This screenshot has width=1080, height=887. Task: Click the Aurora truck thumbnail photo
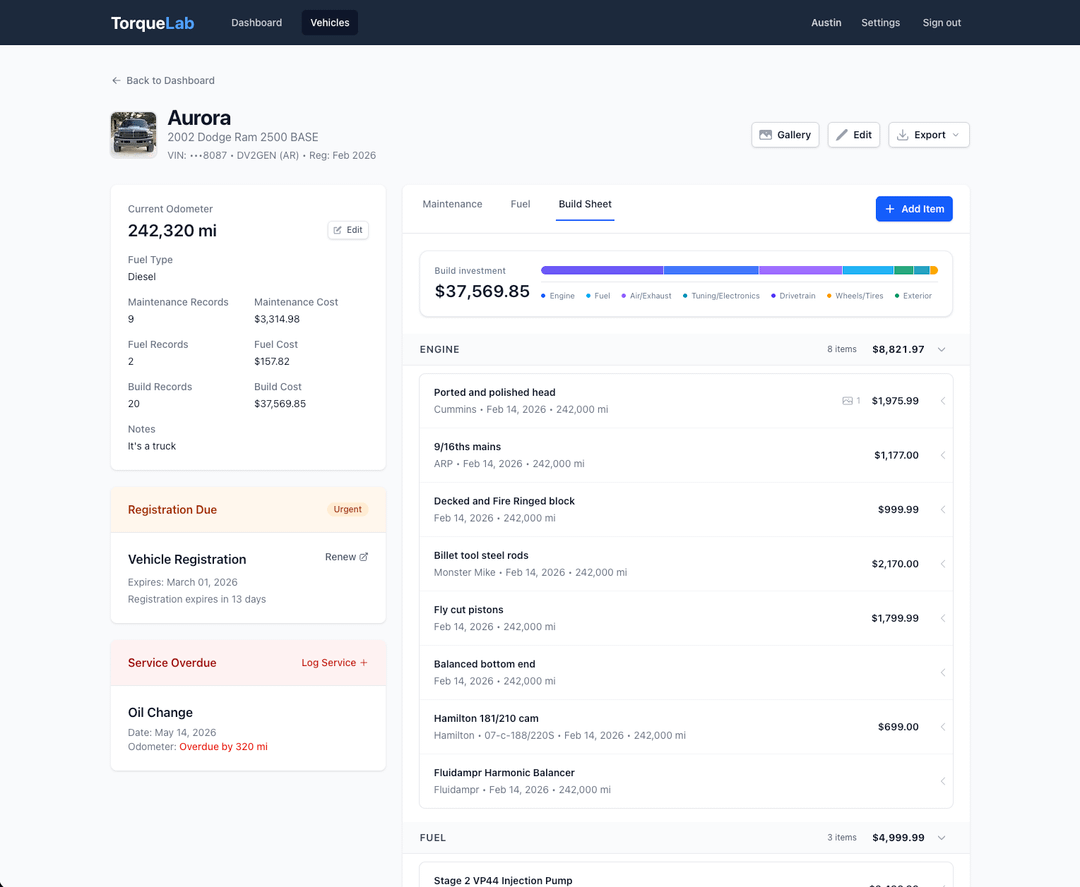[x=133, y=134]
